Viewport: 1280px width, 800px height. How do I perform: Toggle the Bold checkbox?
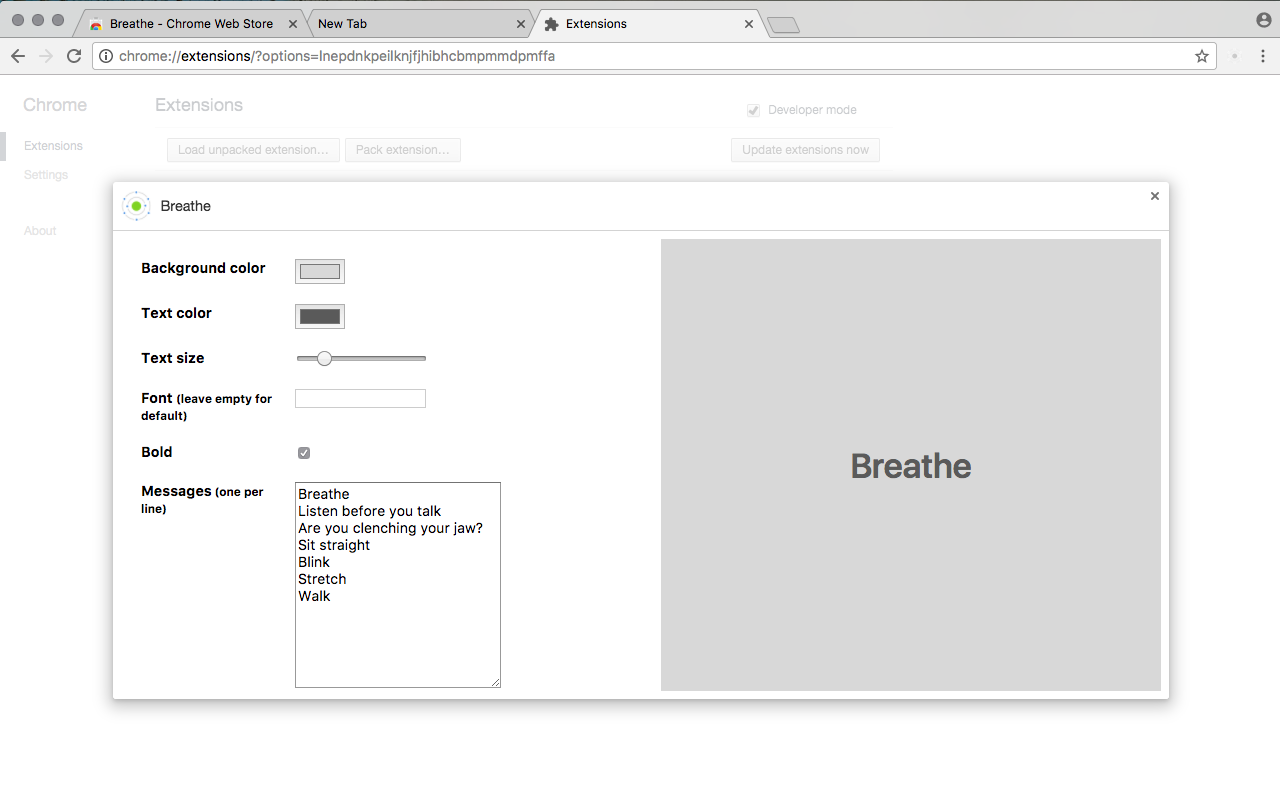tap(304, 453)
